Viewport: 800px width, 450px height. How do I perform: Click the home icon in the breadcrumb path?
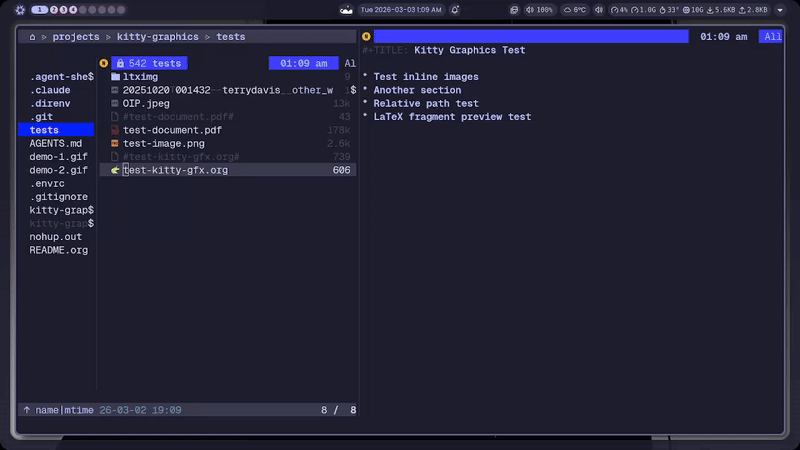tap(32, 37)
